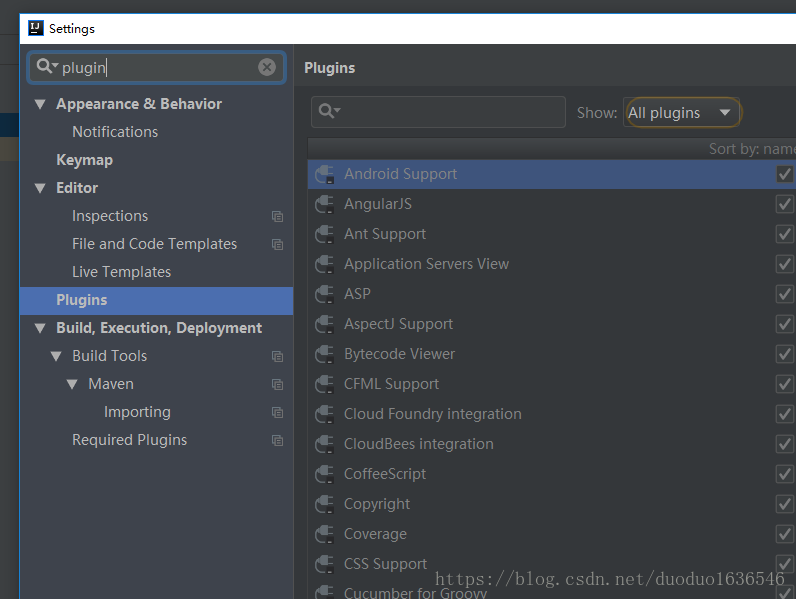This screenshot has height=599, width=796.
Task: Toggle the Copyright plugin checkbox
Action: (x=784, y=504)
